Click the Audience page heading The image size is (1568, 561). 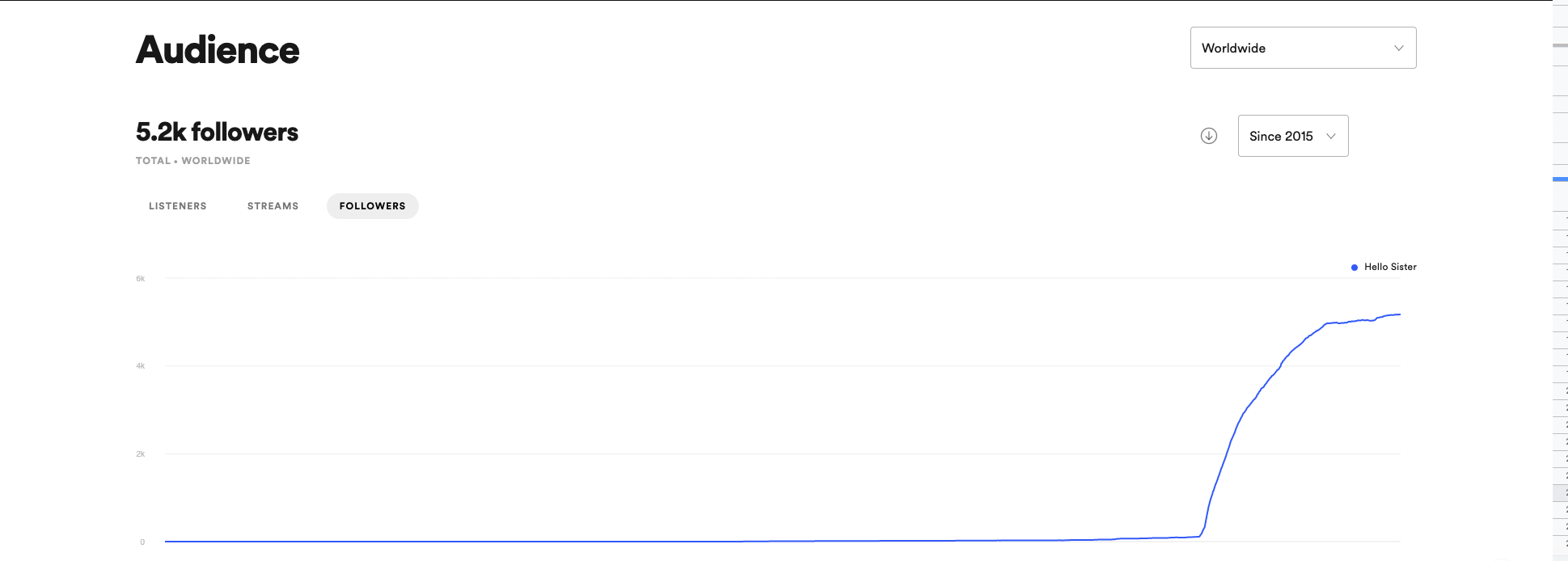pyautogui.click(x=218, y=50)
